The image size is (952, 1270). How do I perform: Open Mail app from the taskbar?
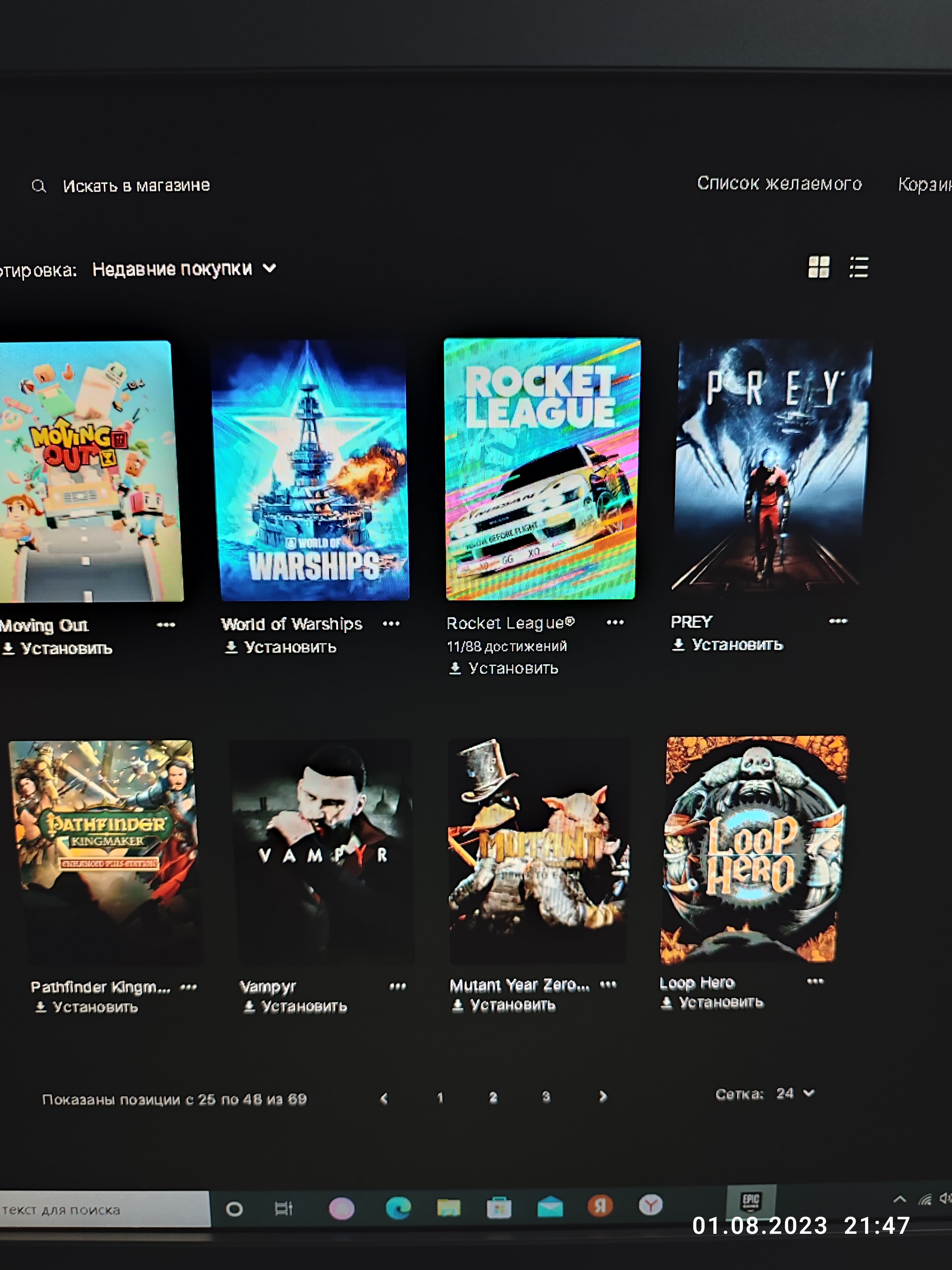(x=550, y=1207)
